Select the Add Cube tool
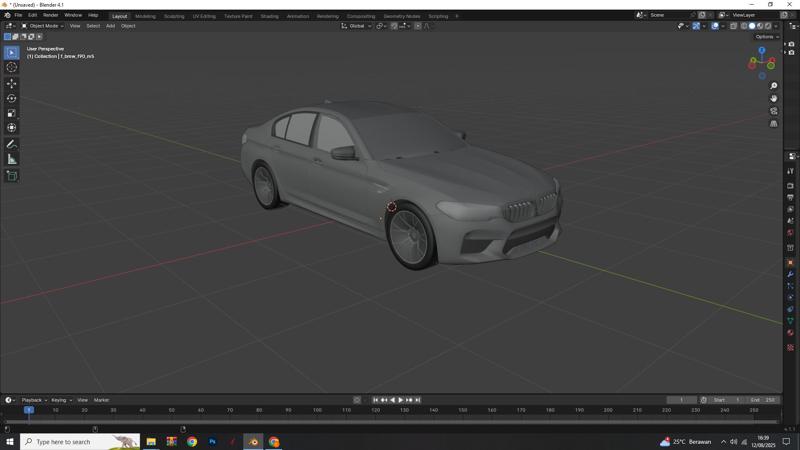The image size is (800, 450). (12, 176)
